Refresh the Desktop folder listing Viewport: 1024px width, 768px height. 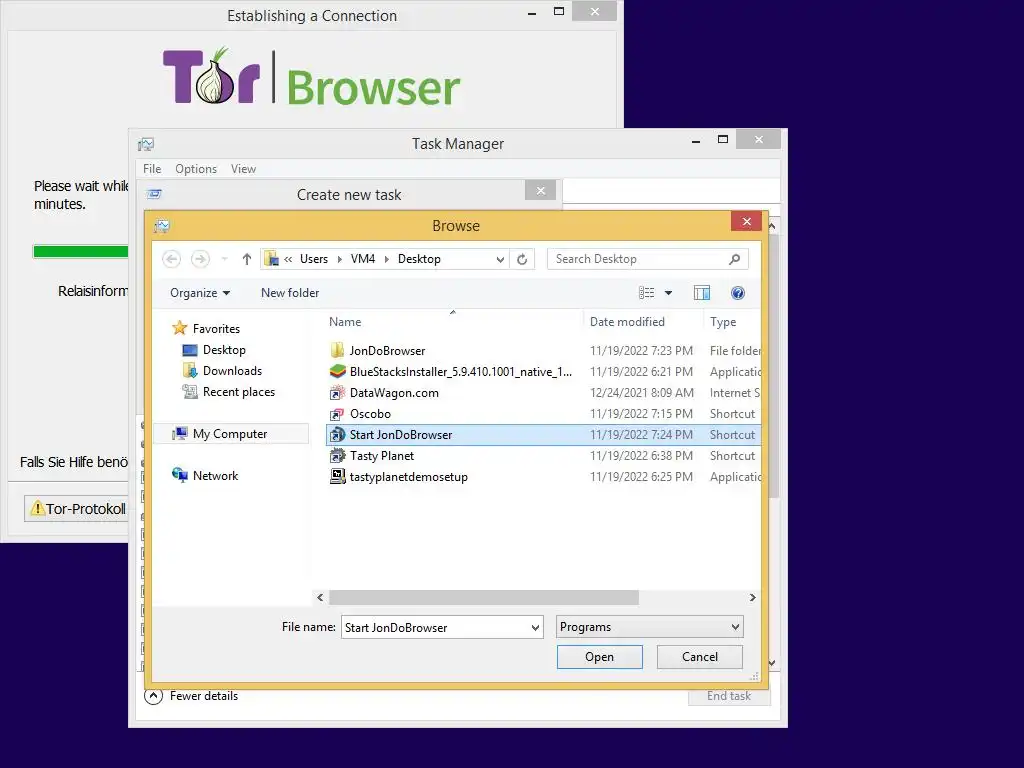click(522, 259)
